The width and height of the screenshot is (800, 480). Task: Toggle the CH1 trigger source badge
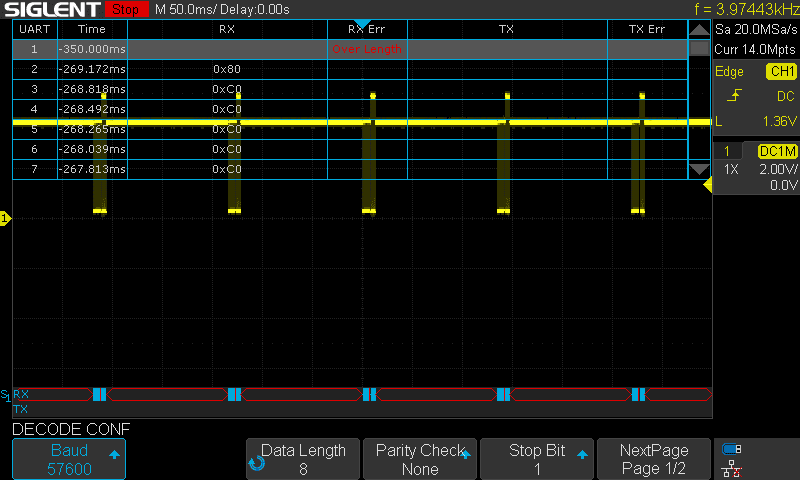pos(780,72)
